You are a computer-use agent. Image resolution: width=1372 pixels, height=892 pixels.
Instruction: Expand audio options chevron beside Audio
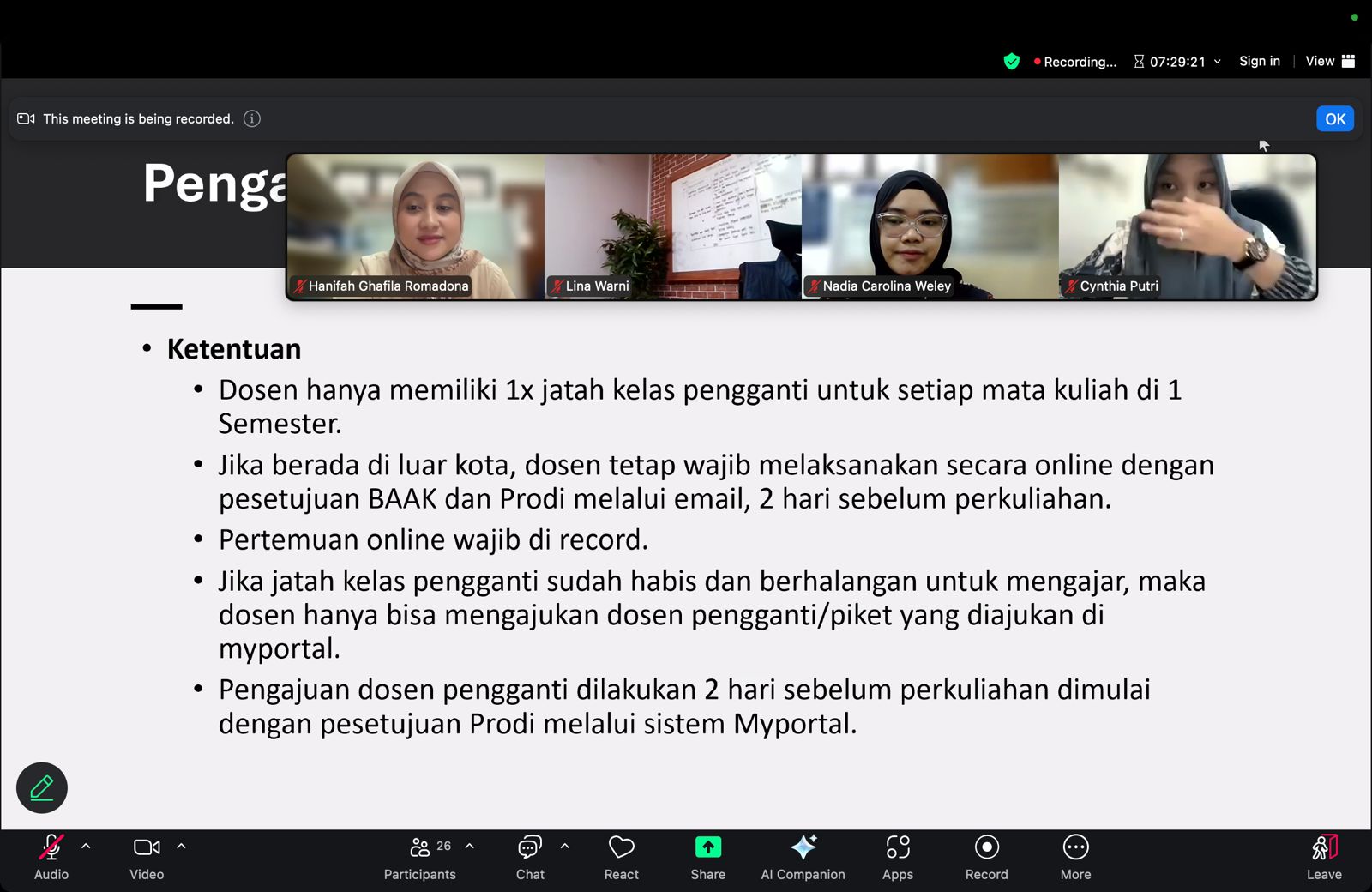pyautogui.click(x=86, y=846)
